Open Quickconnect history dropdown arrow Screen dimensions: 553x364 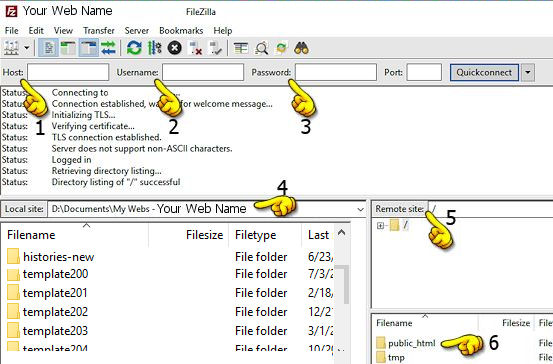pyautogui.click(x=528, y=72)
